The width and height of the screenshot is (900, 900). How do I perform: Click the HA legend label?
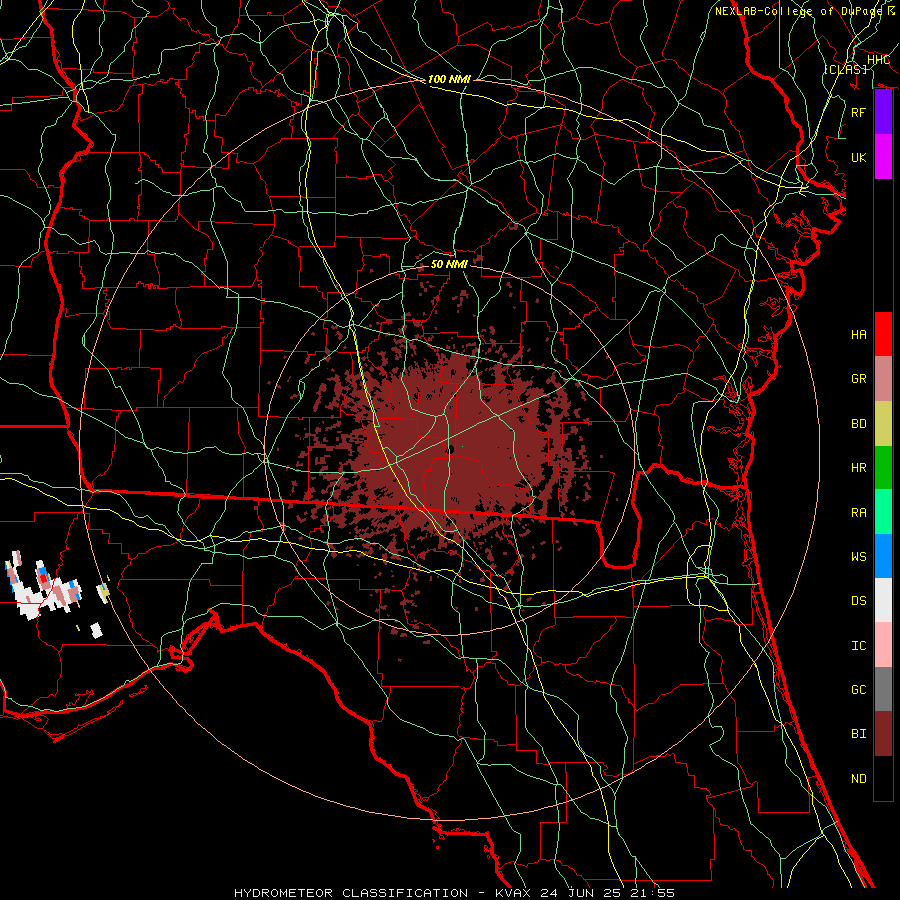point(858,335)
